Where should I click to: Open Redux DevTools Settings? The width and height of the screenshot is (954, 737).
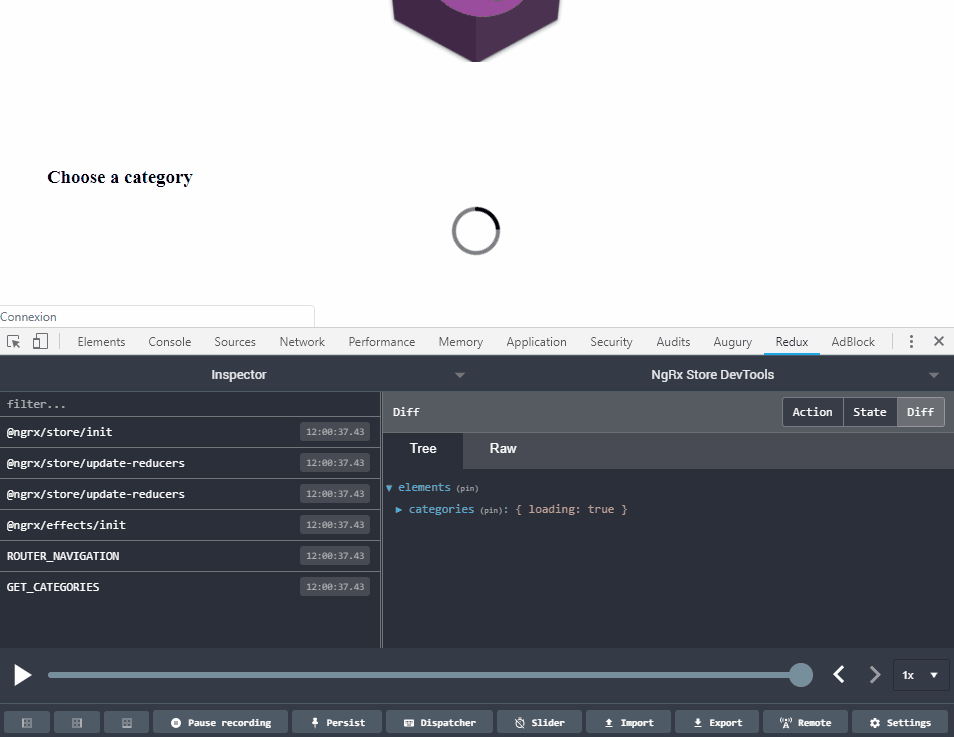coord(900,722)
